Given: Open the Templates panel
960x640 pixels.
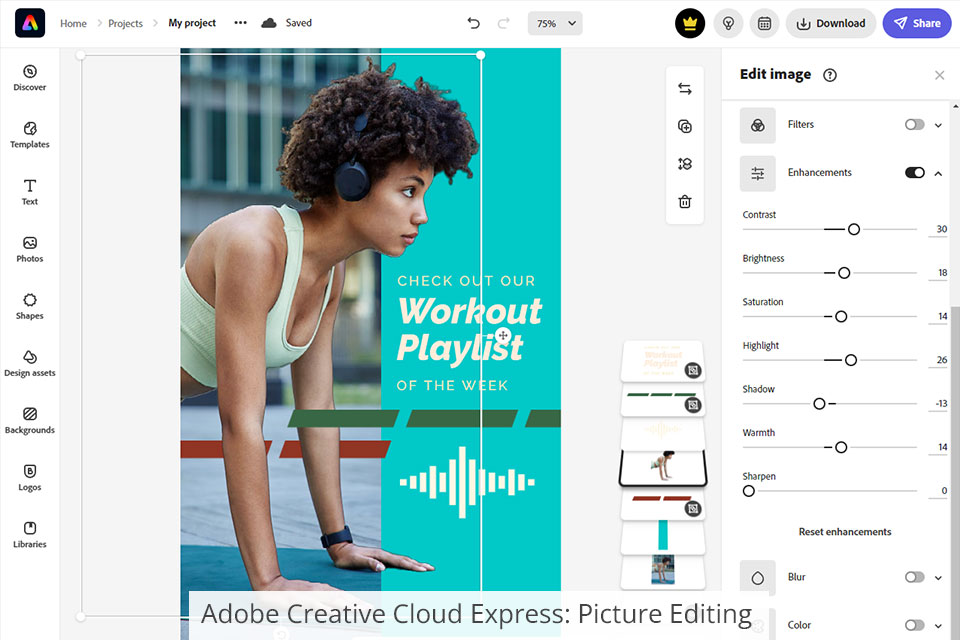Looking at the screenshot, I should pyautogui.click(x=29, y=135).
